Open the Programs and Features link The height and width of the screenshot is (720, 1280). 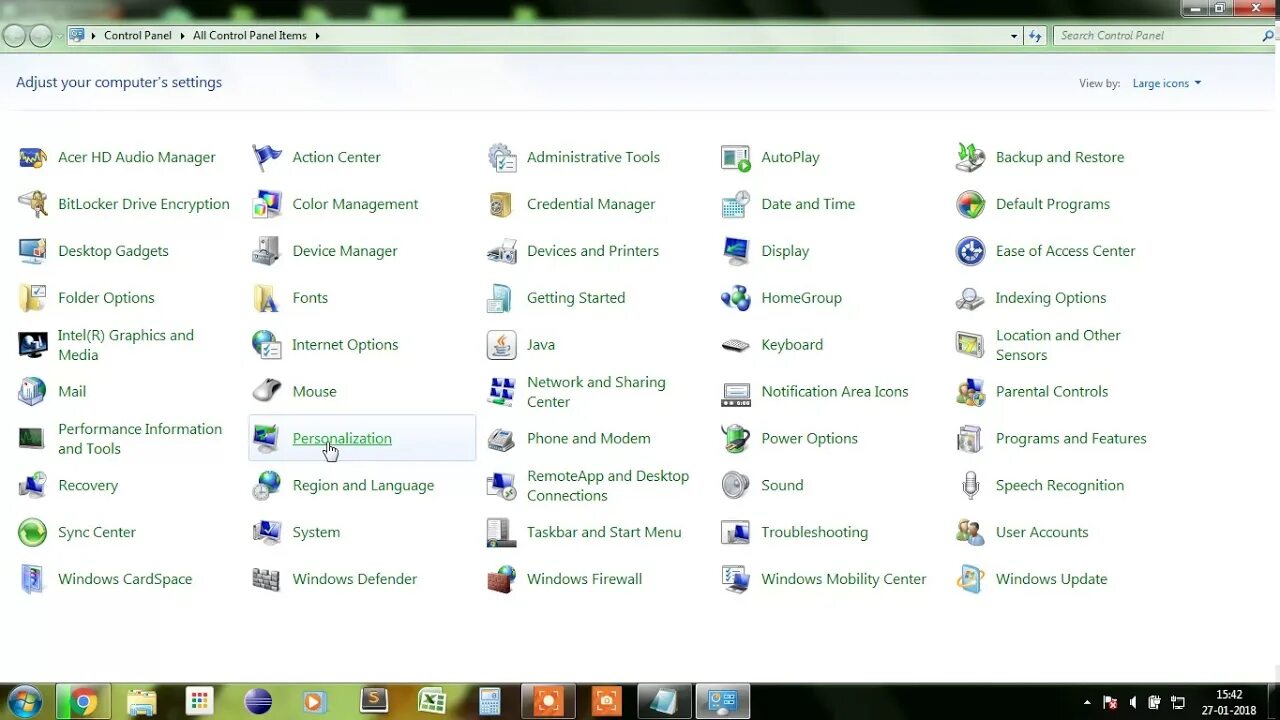pos(1071,438)
